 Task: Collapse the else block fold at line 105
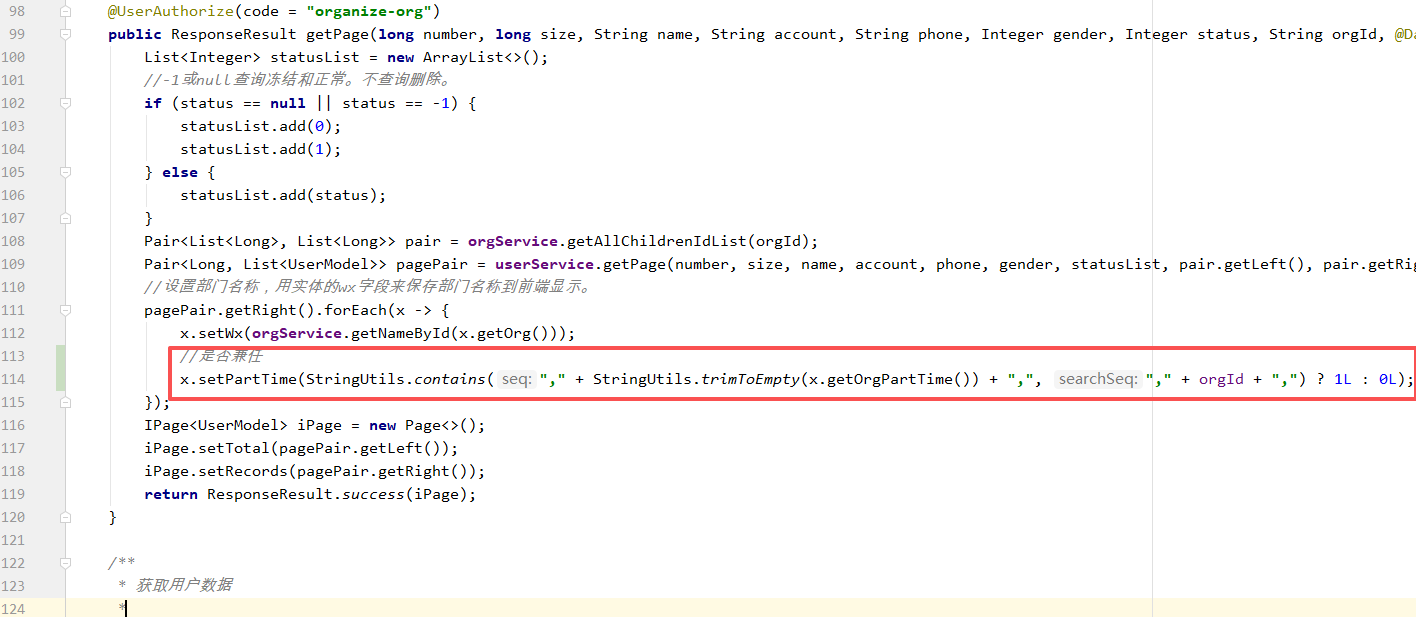66,172
